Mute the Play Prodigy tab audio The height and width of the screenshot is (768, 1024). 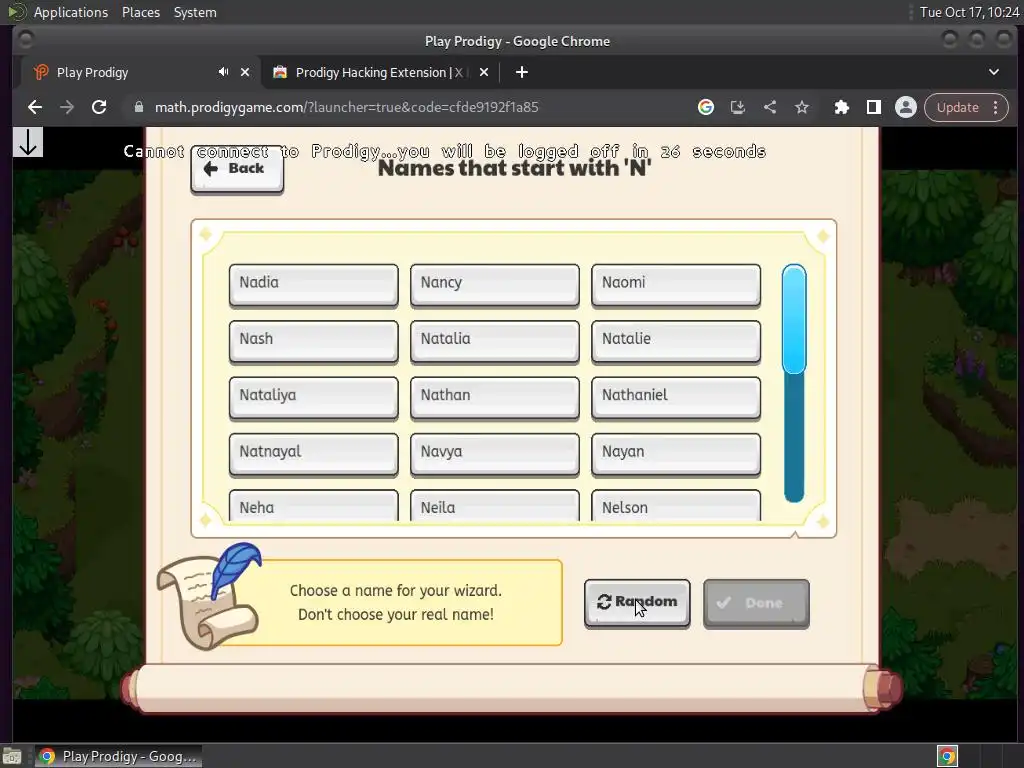pyautogui.click(x=223, y=72)
